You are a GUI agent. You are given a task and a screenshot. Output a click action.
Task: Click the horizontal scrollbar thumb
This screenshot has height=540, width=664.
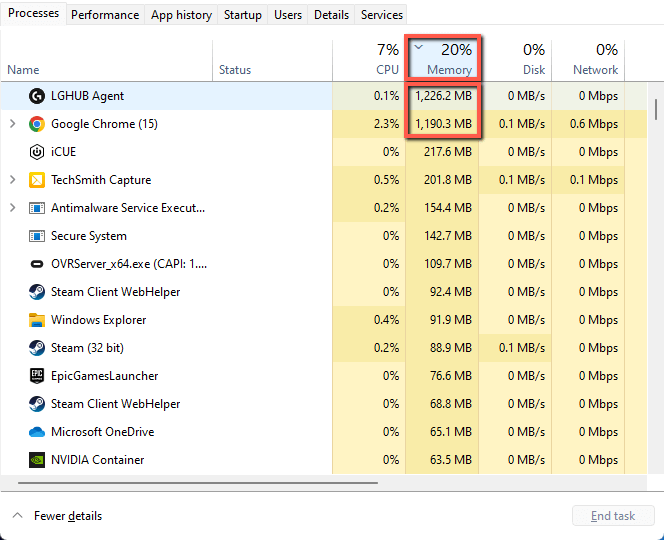pyautogui.click(x=198, y=482)
